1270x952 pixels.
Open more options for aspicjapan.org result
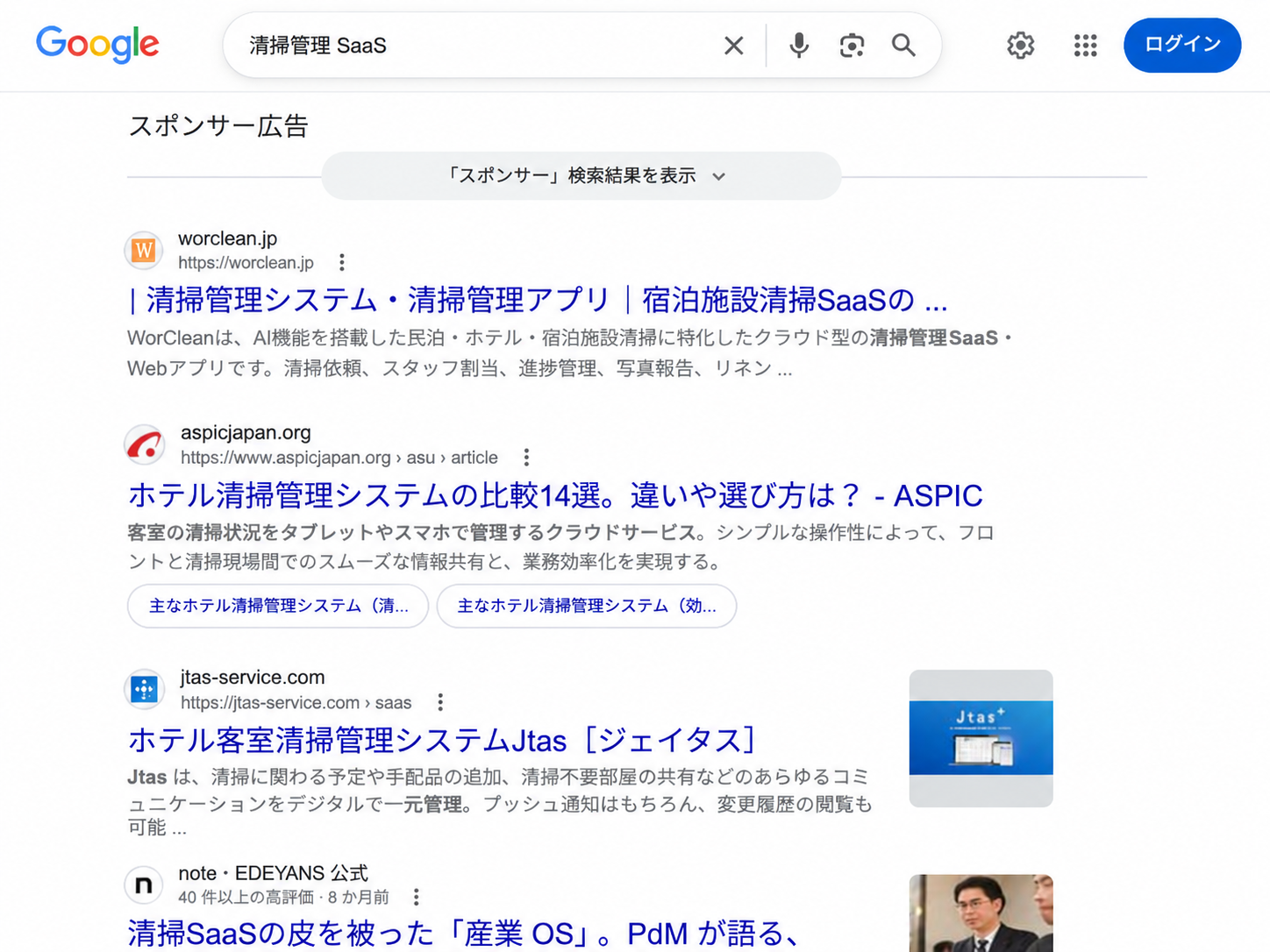pyautogui.click(x=526, y=457)
